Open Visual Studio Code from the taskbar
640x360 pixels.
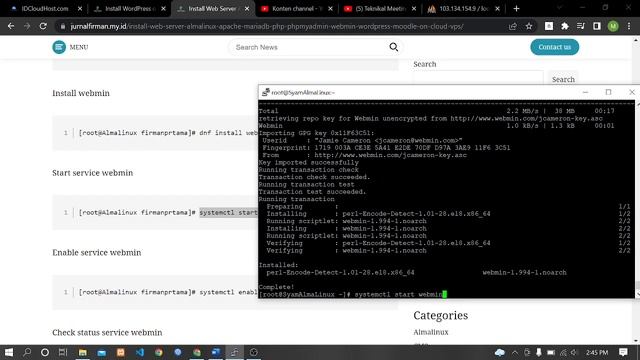click(140, 352)
